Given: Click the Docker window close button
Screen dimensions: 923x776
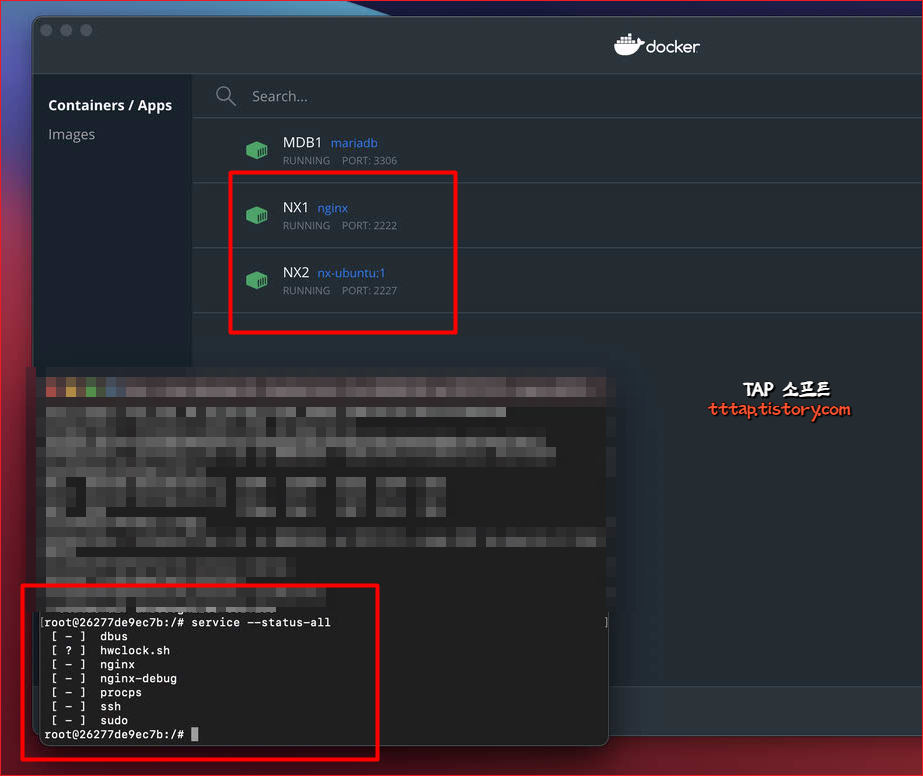Looking at the screenshot, I should point(47,30).
